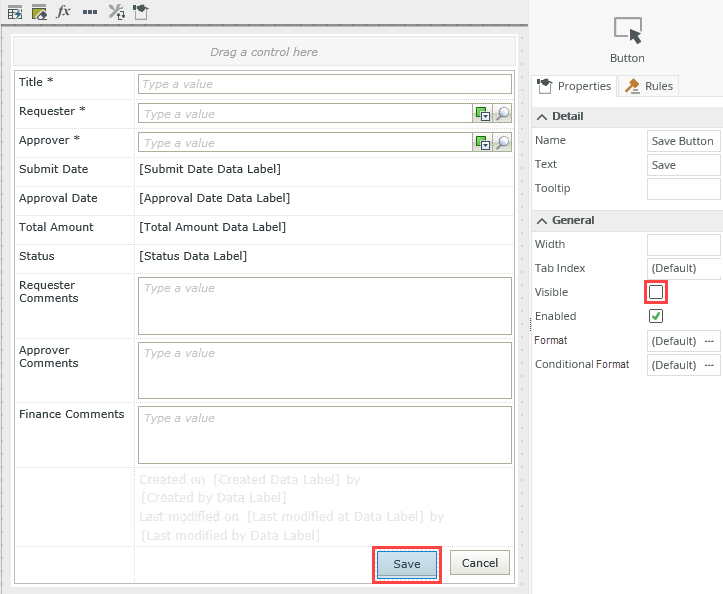Click the Title text box
The height and width of the screenshot is (594, 723).
(325, 84)
